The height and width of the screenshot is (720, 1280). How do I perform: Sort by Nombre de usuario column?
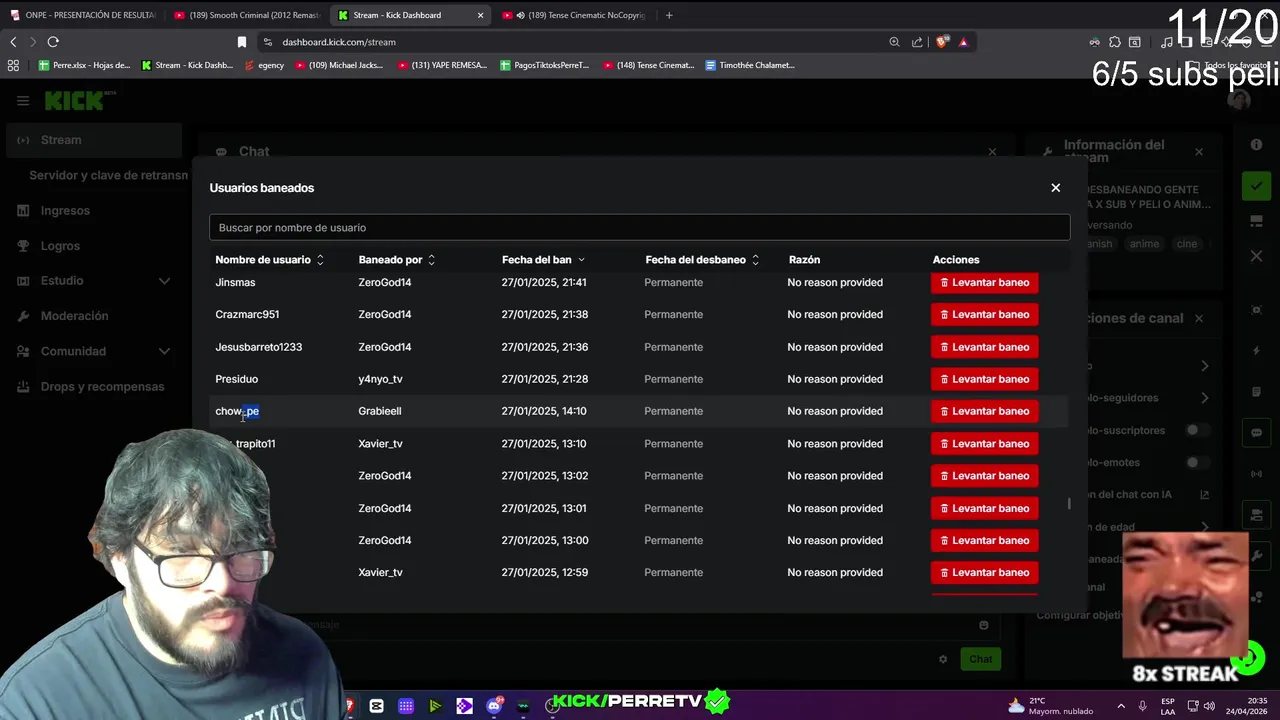coord(270,260)
